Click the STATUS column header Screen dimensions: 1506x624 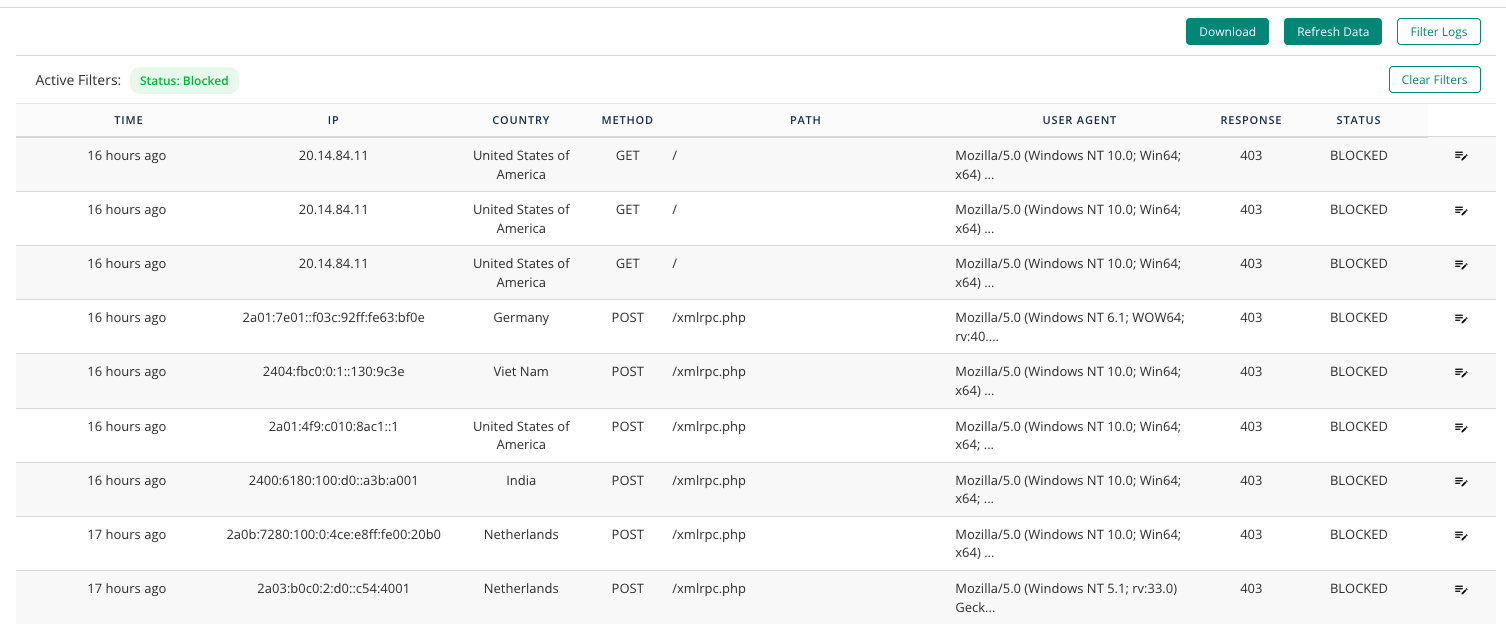pos(1358,120)
